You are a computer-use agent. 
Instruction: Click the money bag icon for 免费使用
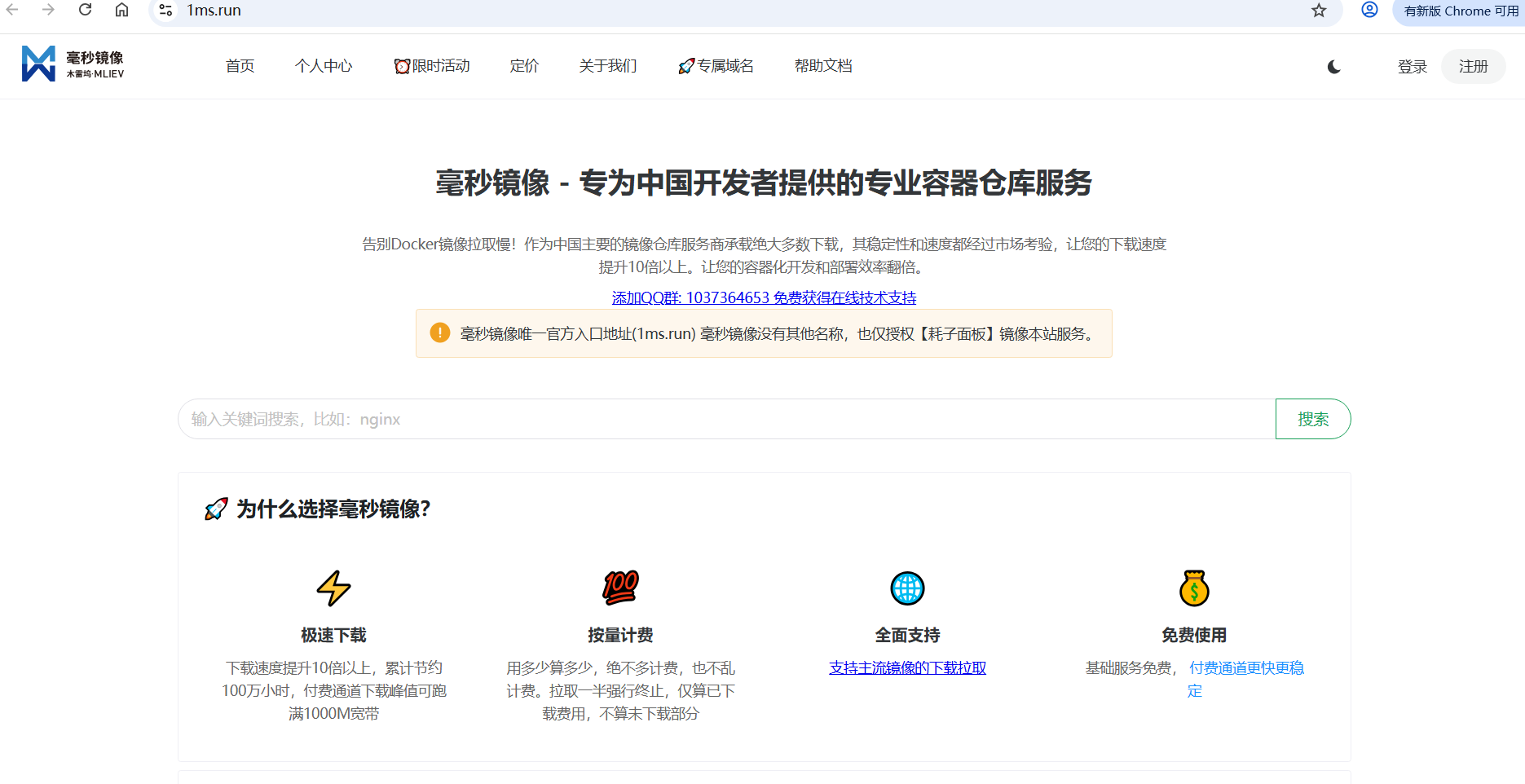coord(1194,588)
